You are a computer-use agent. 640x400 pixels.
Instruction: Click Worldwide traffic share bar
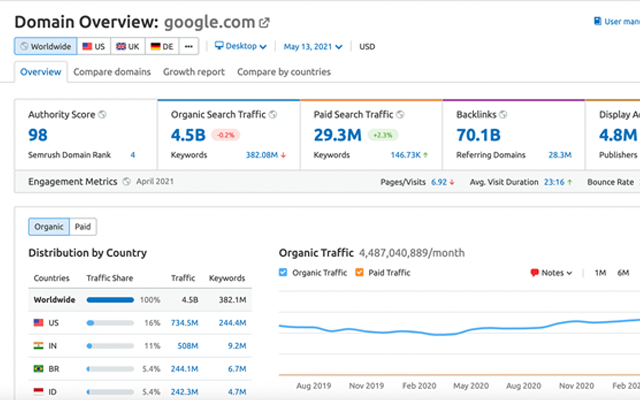click(x=110, y=300)
